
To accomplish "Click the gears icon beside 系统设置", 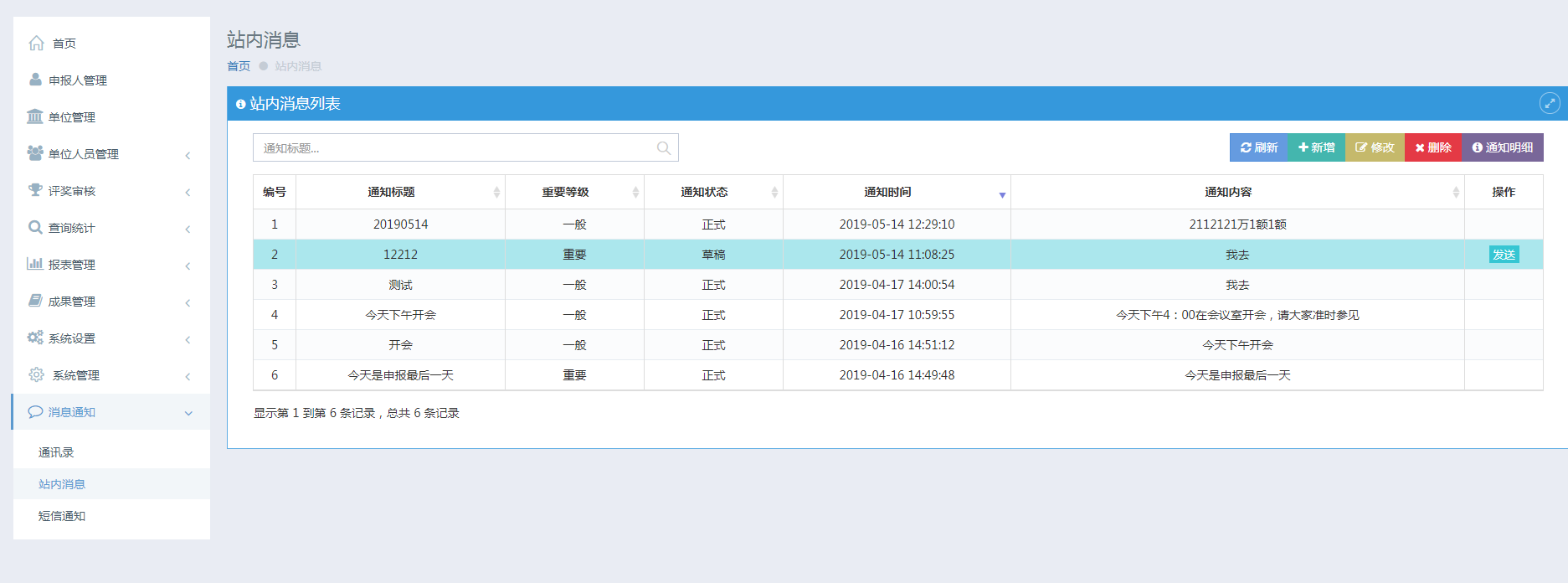I will pyautogui.click(x=35, y=338).
